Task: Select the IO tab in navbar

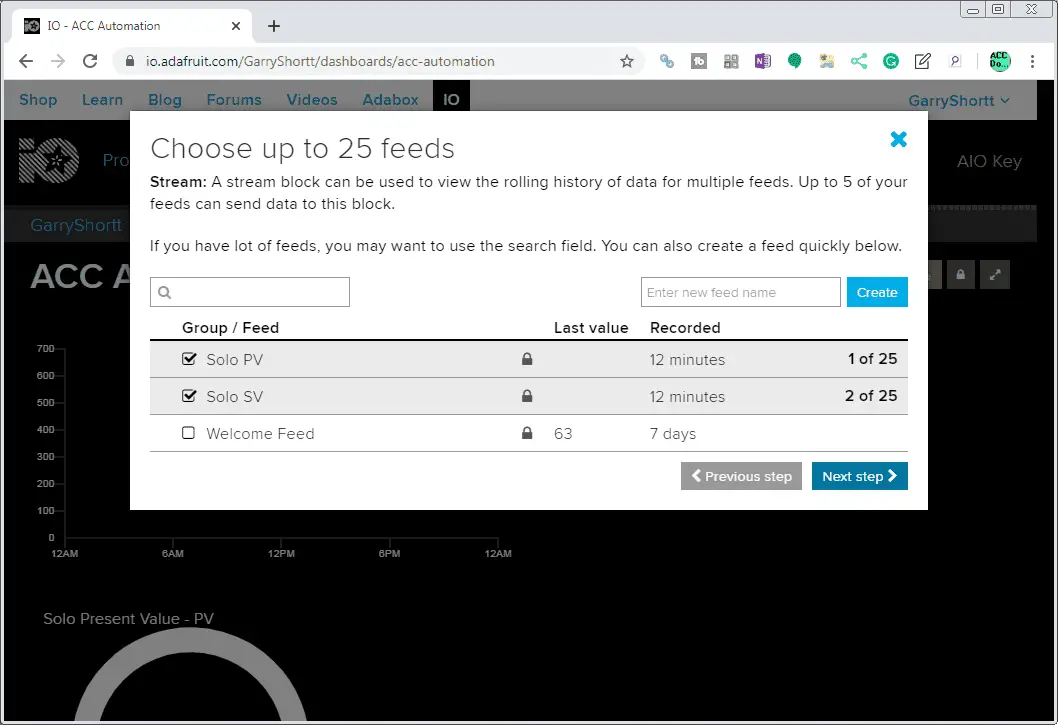Action: pyautogui.click(x=451, y=100)
